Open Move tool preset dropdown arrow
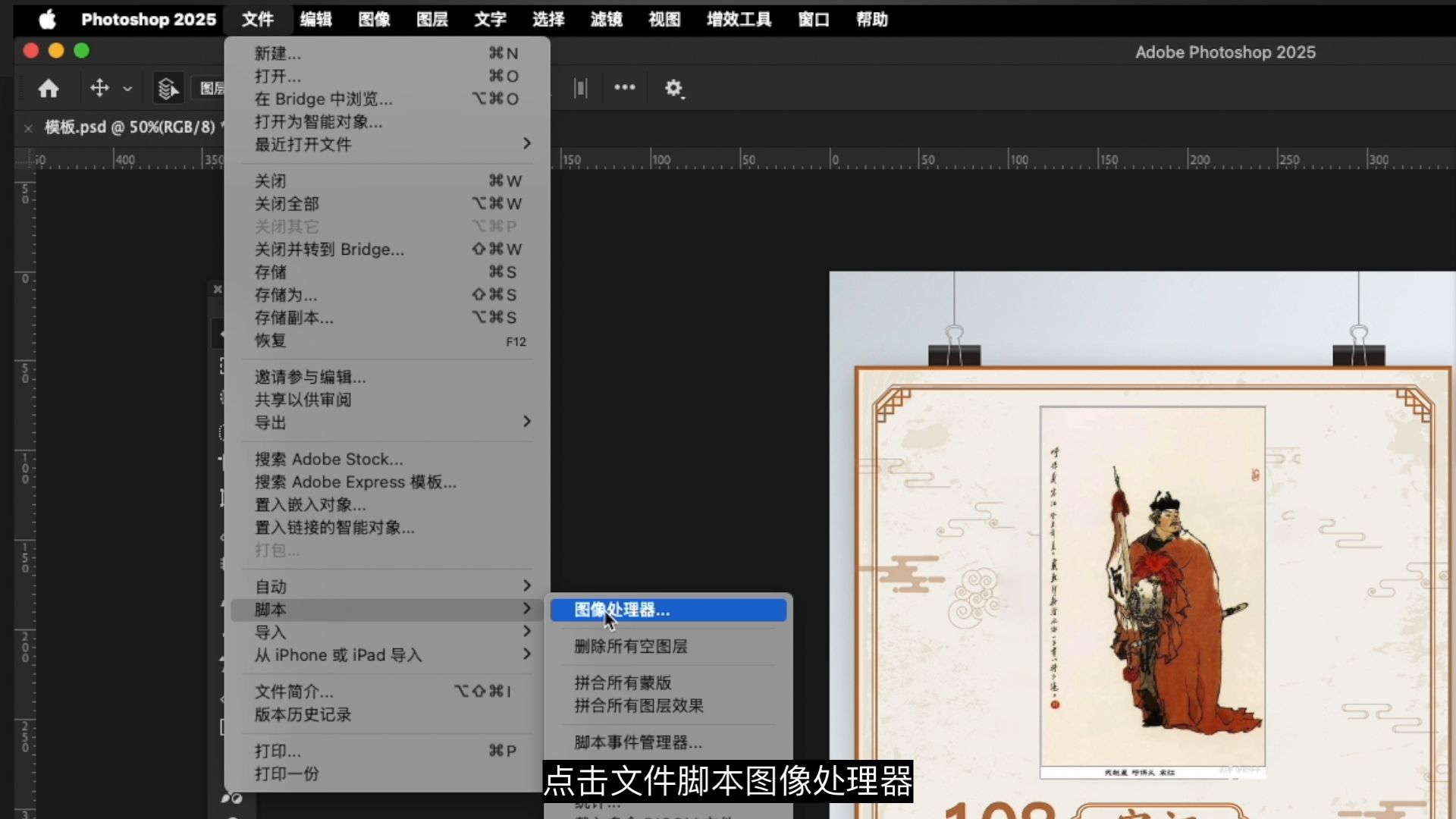The width and height of the screenshot is (1456, 819). (x=127, y=89)
